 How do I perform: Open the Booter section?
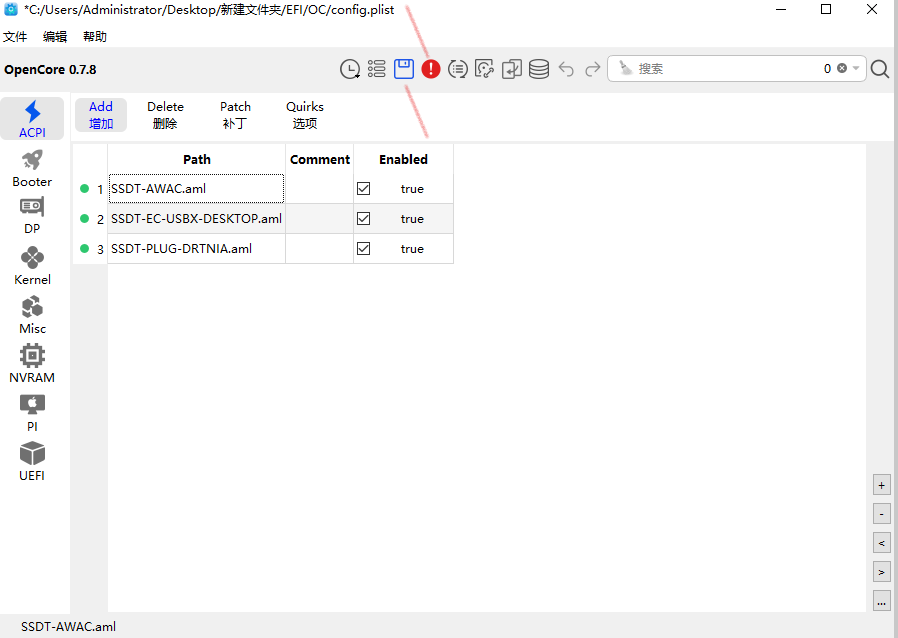point(32,169)
